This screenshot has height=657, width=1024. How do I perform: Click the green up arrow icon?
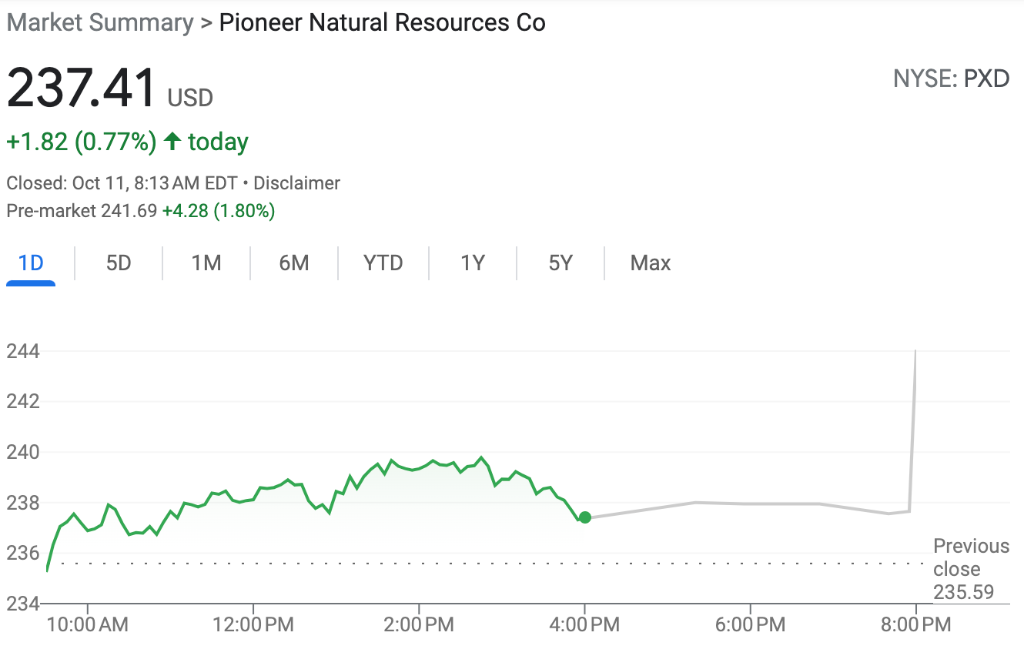(x=172, y=141)
